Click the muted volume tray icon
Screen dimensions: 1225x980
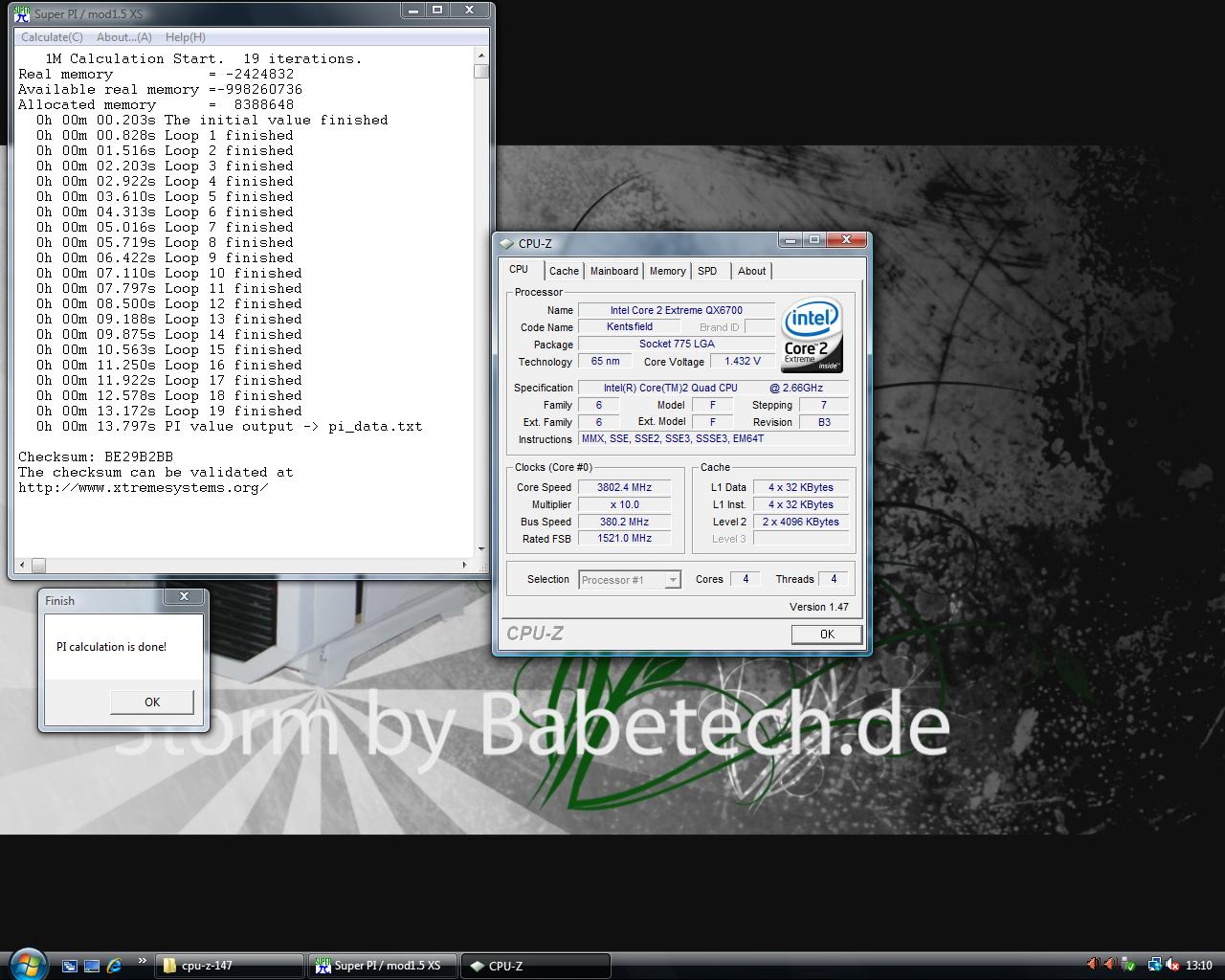1172,965
